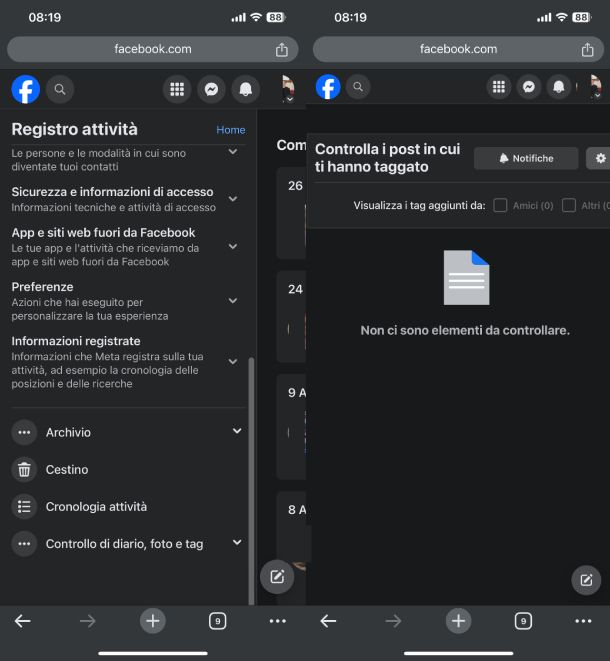
Task: Expand Sicurezza e informazioni di accesso
Action: [x=233, y=199]
